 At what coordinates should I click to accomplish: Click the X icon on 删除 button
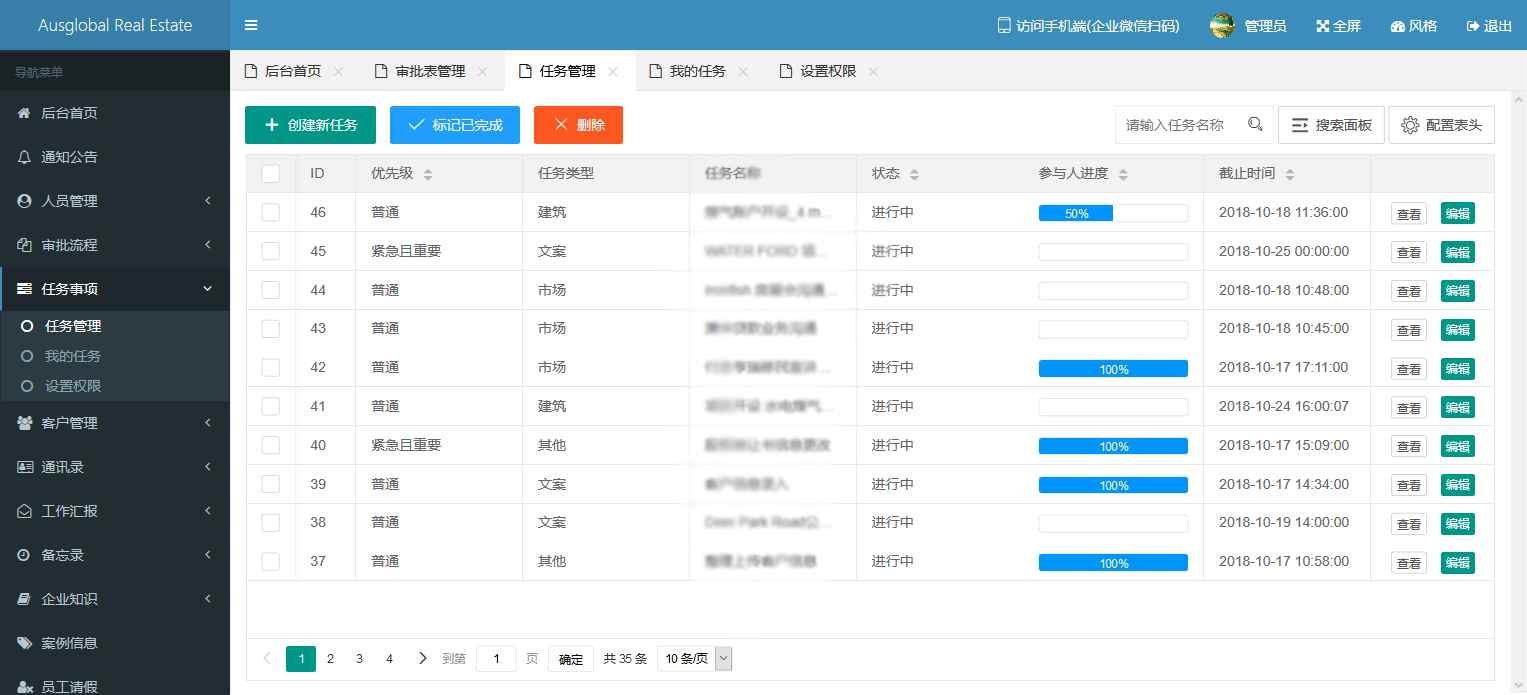click(x=560, y=125)
